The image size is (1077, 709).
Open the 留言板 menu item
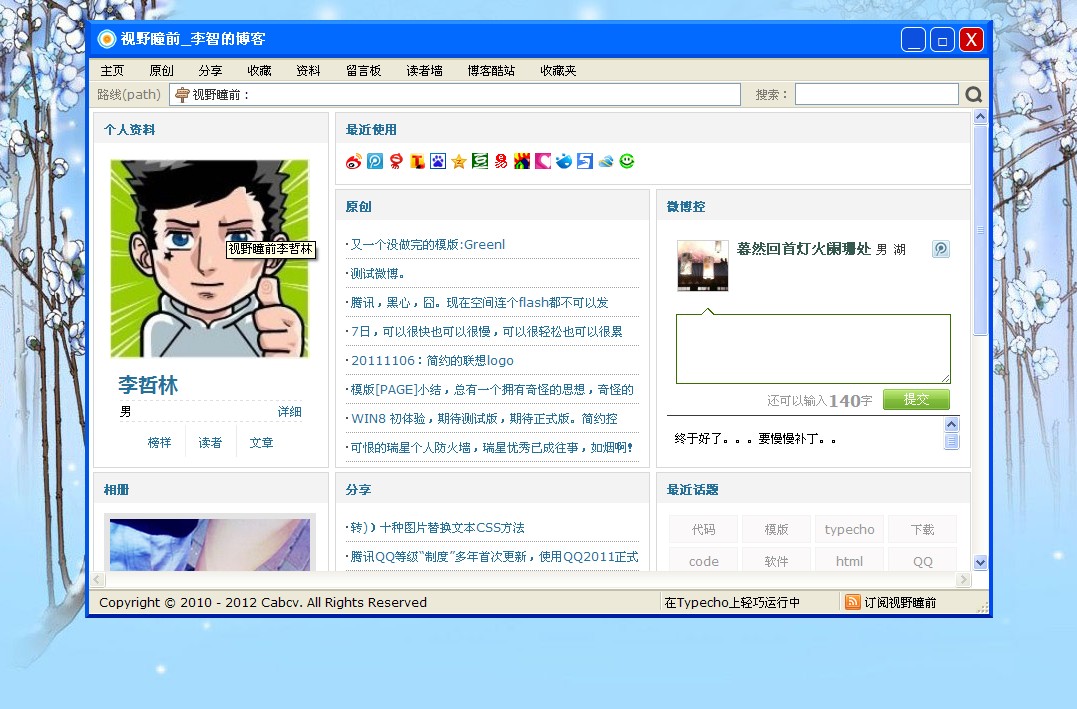(363, 70)
